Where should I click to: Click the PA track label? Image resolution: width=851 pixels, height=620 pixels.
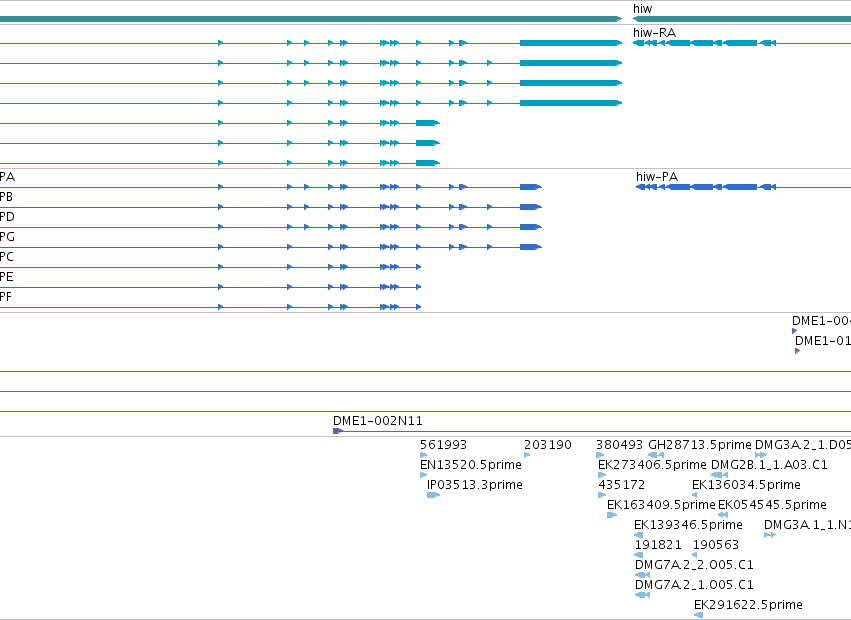[x=7, y=176]
